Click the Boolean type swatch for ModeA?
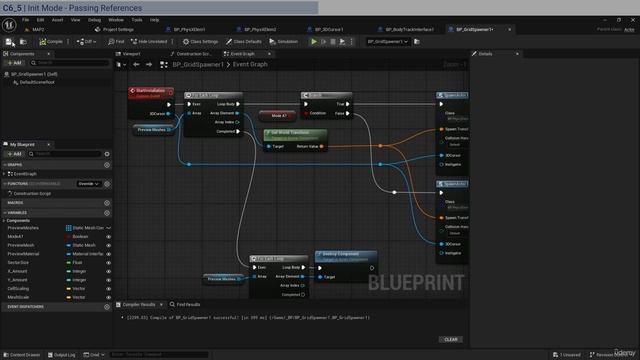This screenshot has height=360, width=640. click(69, 237)
